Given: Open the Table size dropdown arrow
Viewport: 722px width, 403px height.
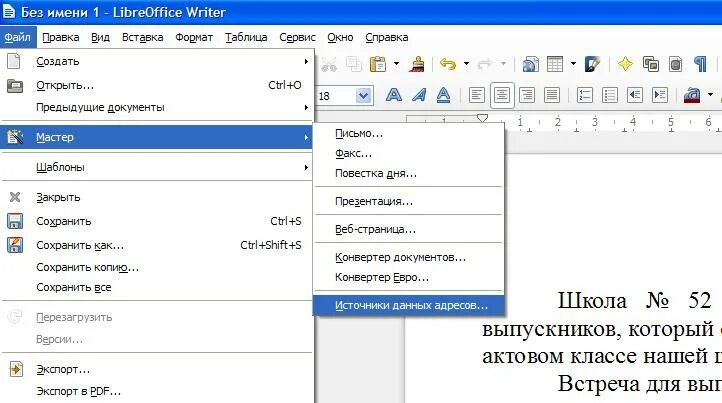Looking at the screenshot, I should coord(573,64).
